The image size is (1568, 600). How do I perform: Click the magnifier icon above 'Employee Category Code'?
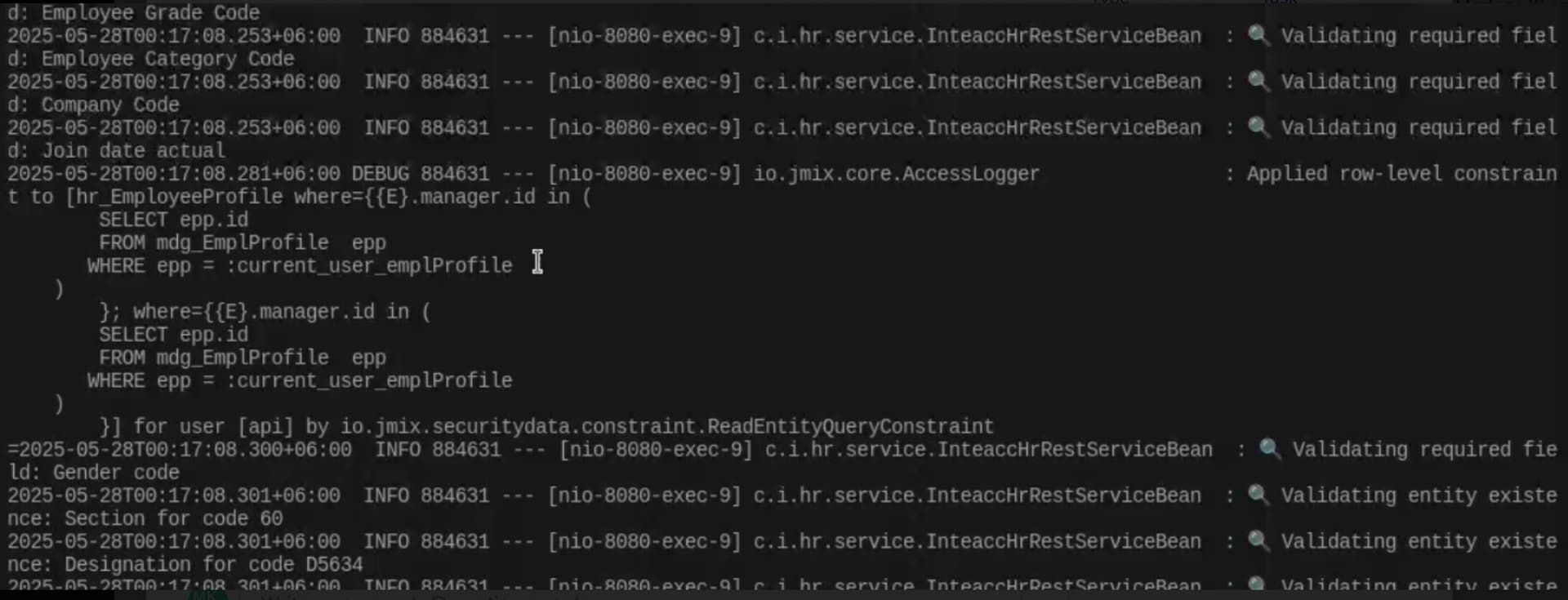1258,35
